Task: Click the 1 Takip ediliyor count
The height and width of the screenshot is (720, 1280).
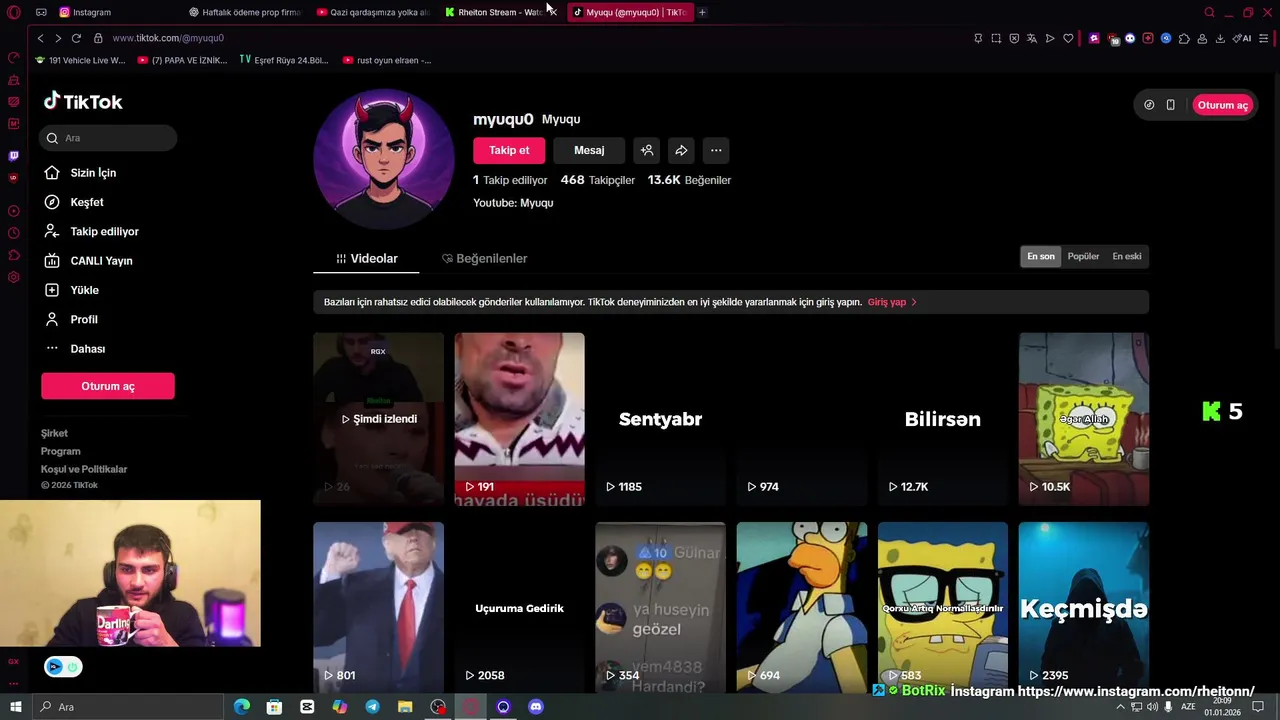Action: [x=510, y=180]
